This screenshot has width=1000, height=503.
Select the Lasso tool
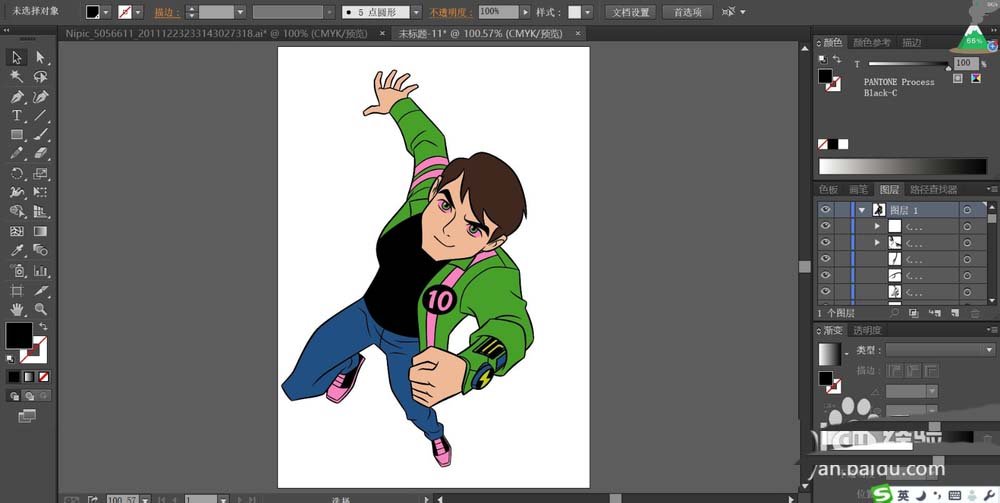click(40, 77)
